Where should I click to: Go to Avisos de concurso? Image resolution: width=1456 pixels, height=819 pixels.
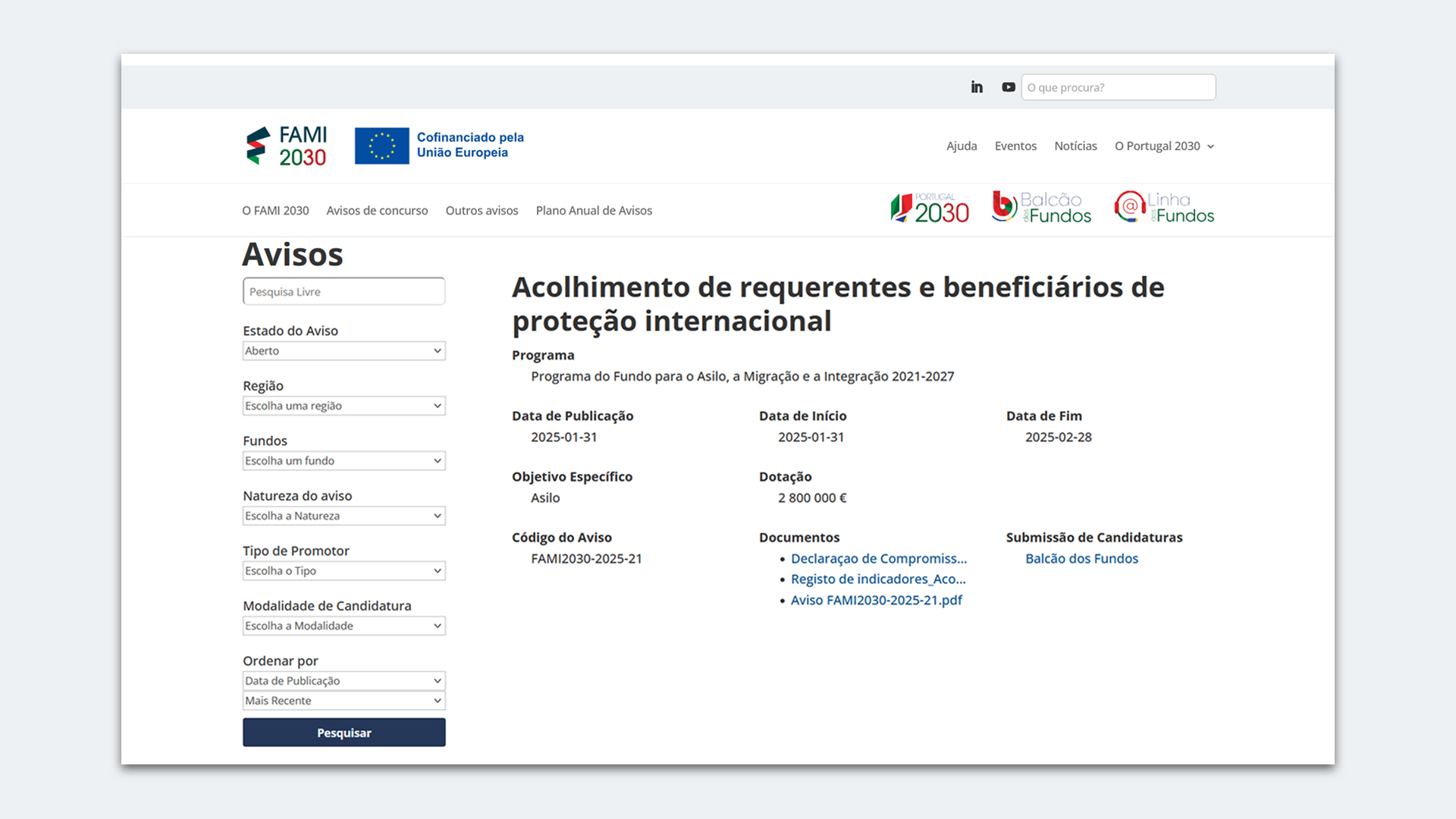point(377,211)
